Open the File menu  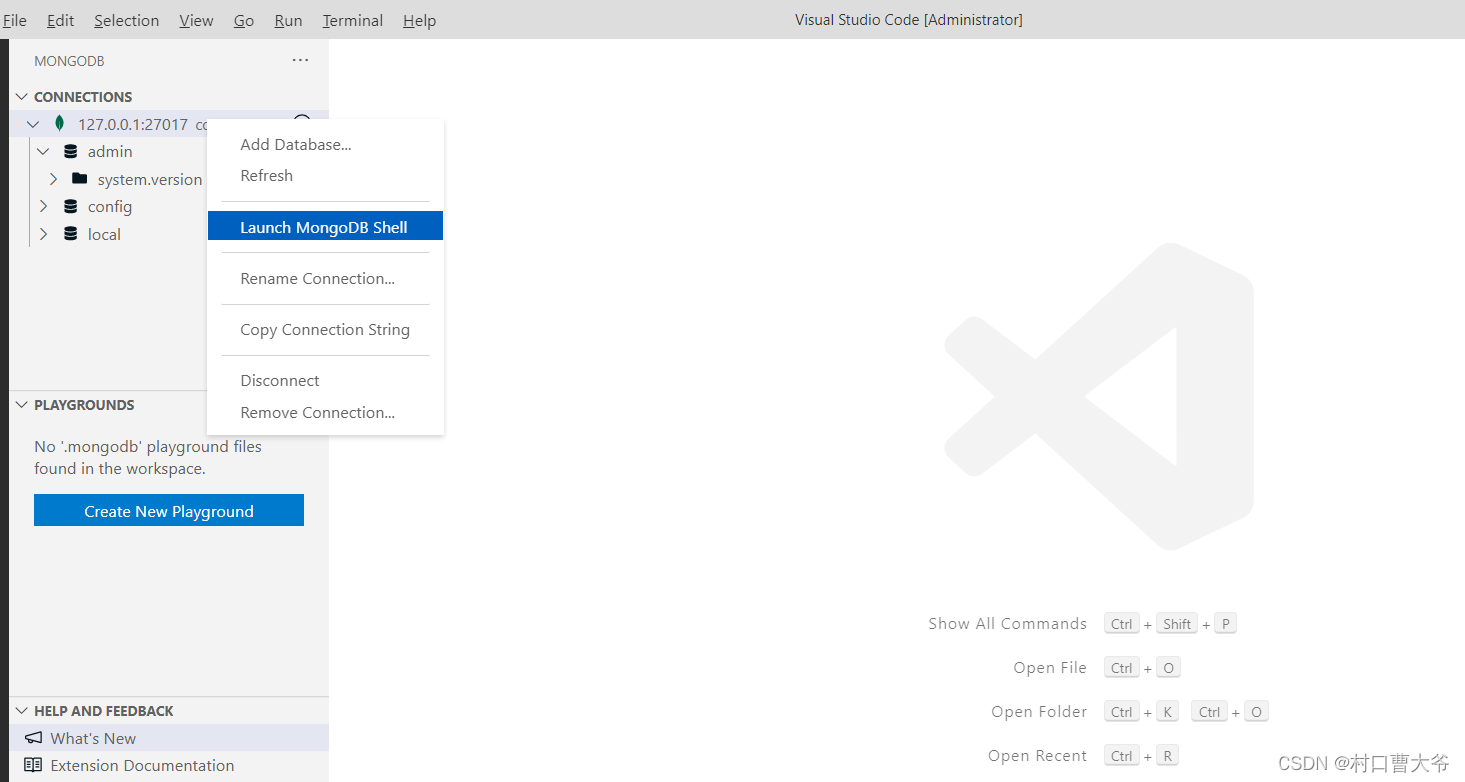click(15, 20)
